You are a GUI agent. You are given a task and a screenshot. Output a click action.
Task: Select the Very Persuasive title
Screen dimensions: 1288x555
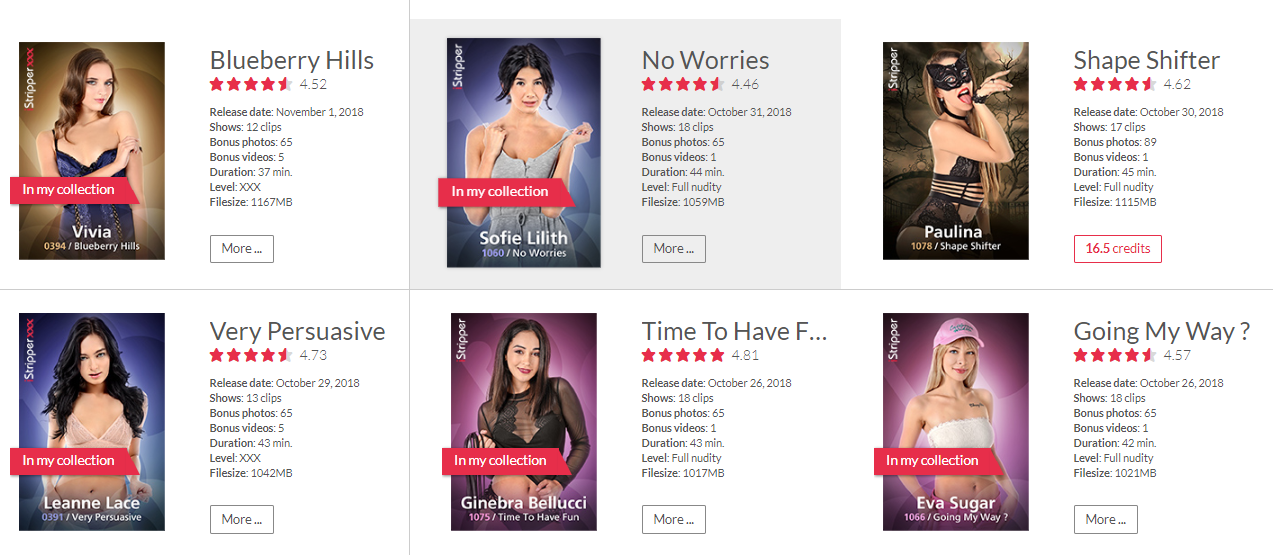(298, 331)
